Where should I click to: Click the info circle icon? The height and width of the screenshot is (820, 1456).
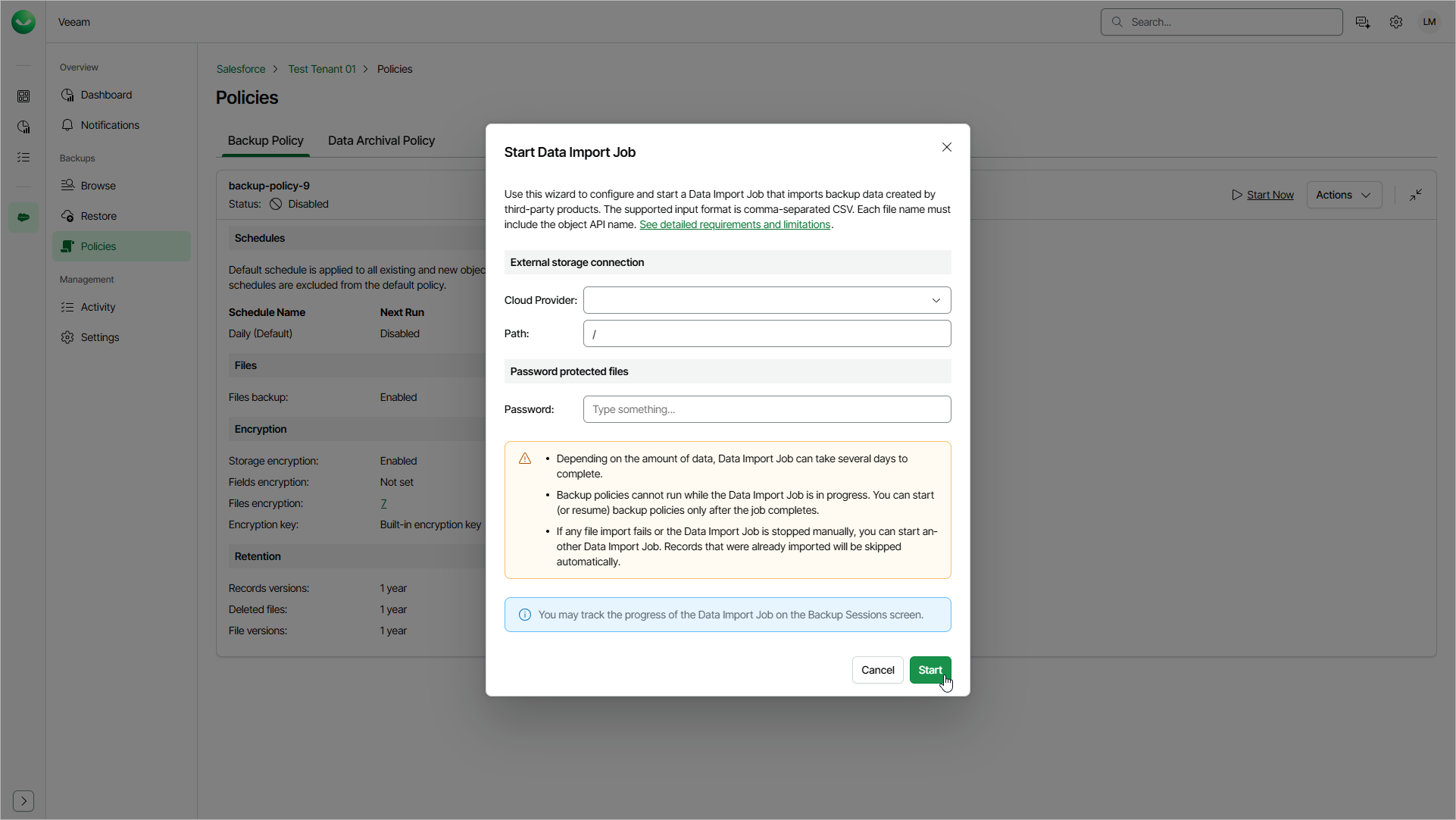525,615
